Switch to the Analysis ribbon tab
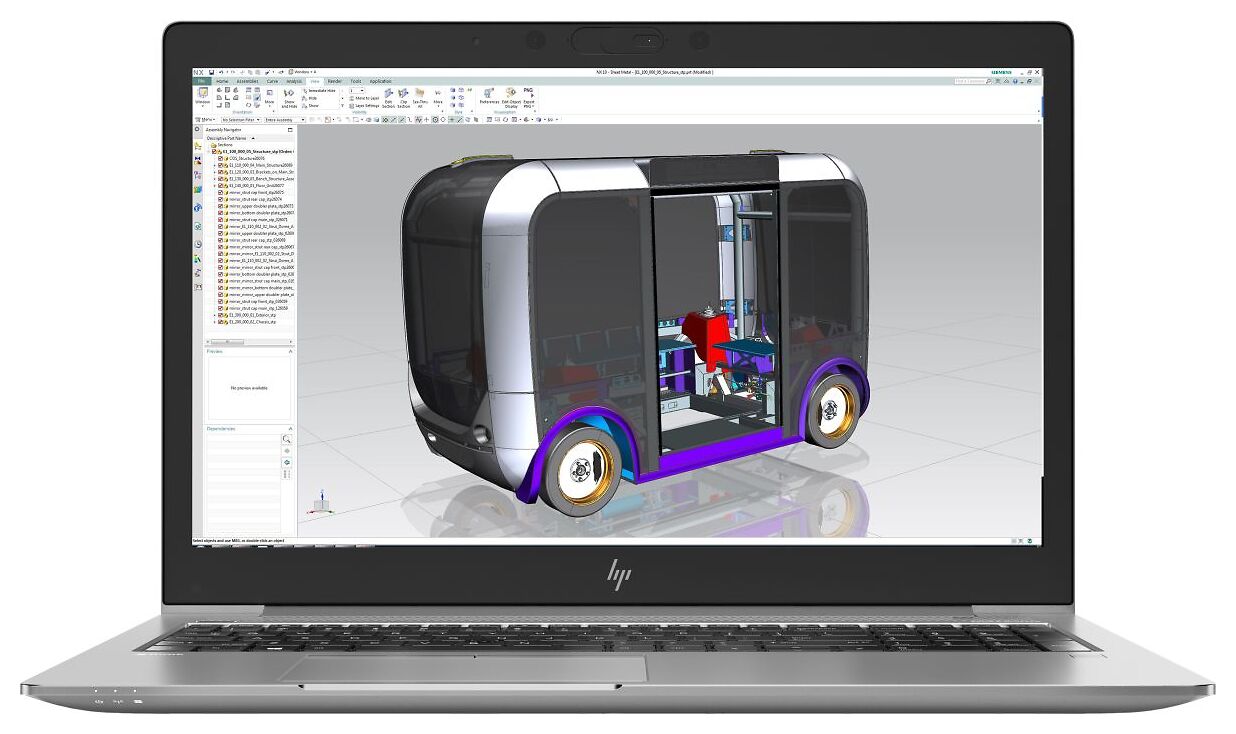1236x734 pixels. coord(294,81)
